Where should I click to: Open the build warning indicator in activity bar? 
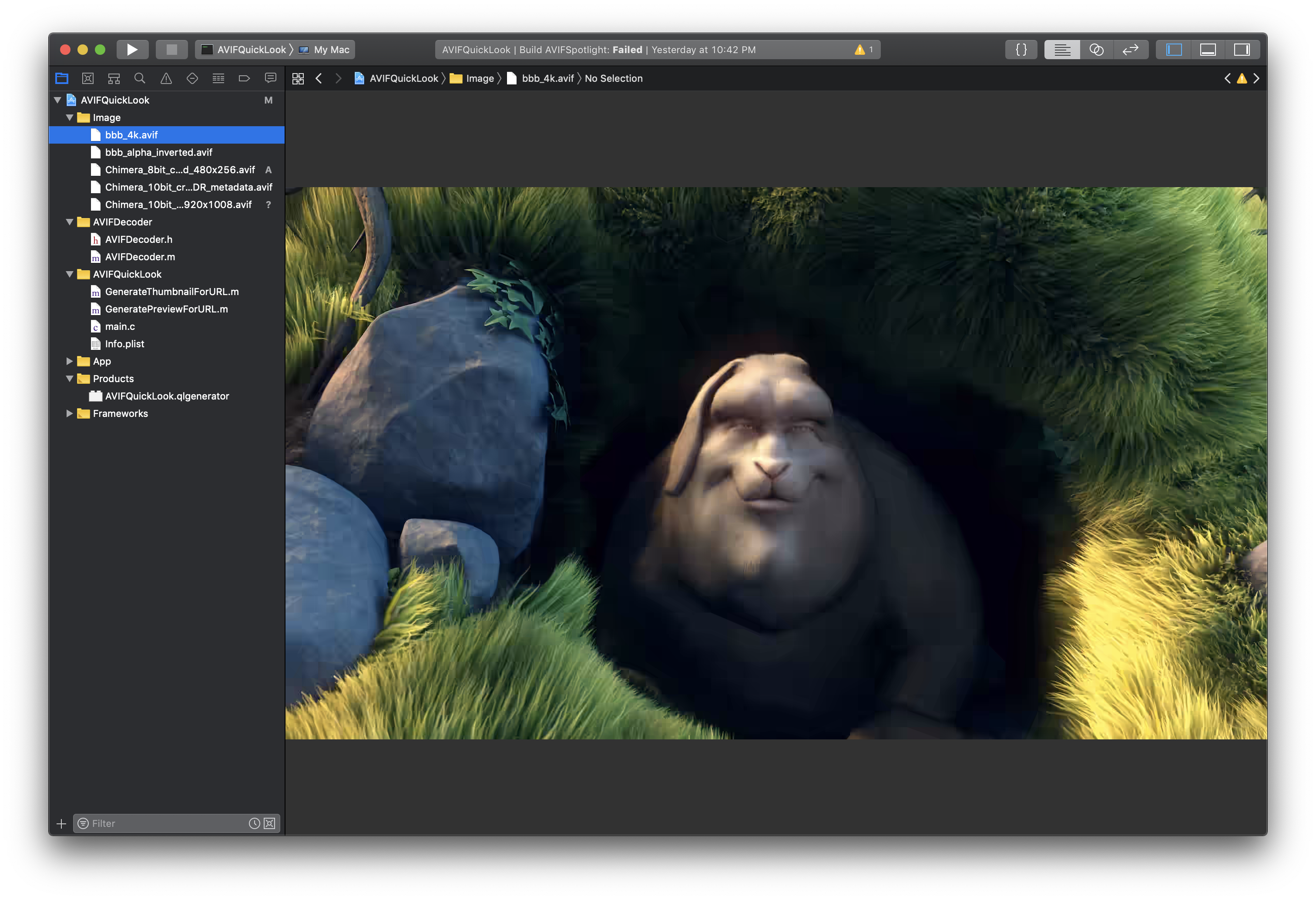tap(863, 50)
